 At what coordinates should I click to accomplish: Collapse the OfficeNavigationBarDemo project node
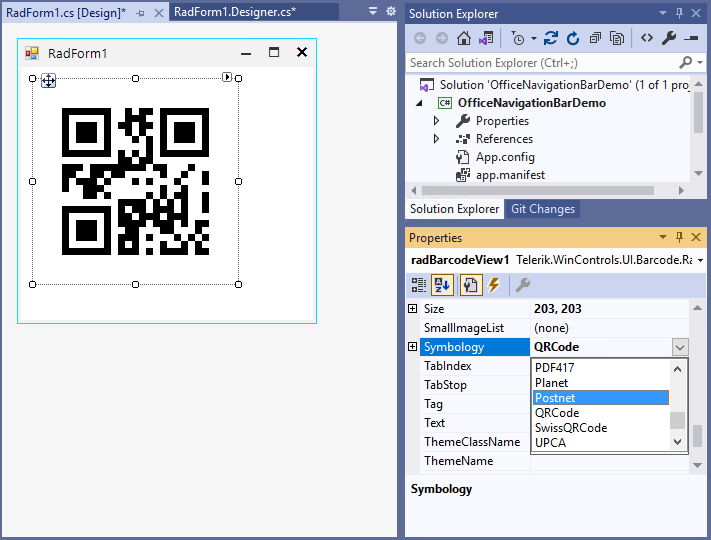click(x=419, y=103)
